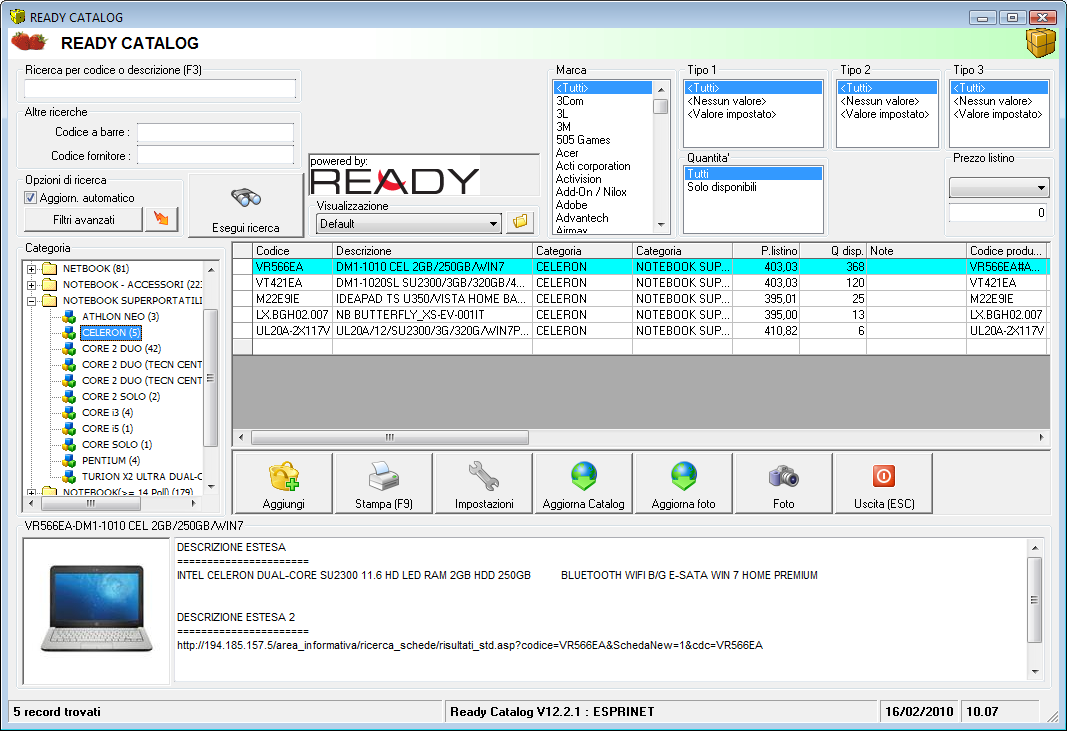Image resolution: width=1067 pixels, height=731 pixels.
Task: Focus the Codice fornitore field
Action: (x=216, y=156)
